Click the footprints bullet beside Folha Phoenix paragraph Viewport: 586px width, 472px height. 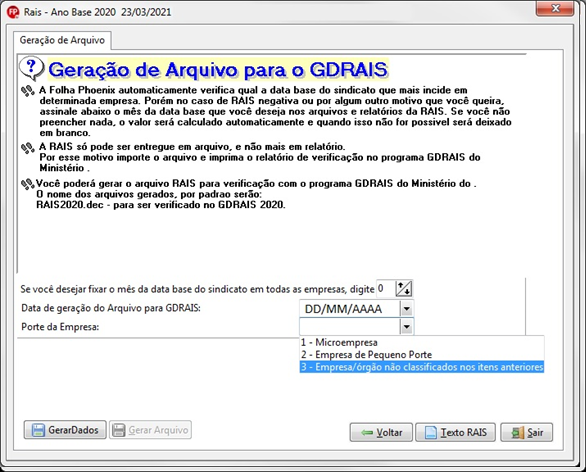point(28,91)
